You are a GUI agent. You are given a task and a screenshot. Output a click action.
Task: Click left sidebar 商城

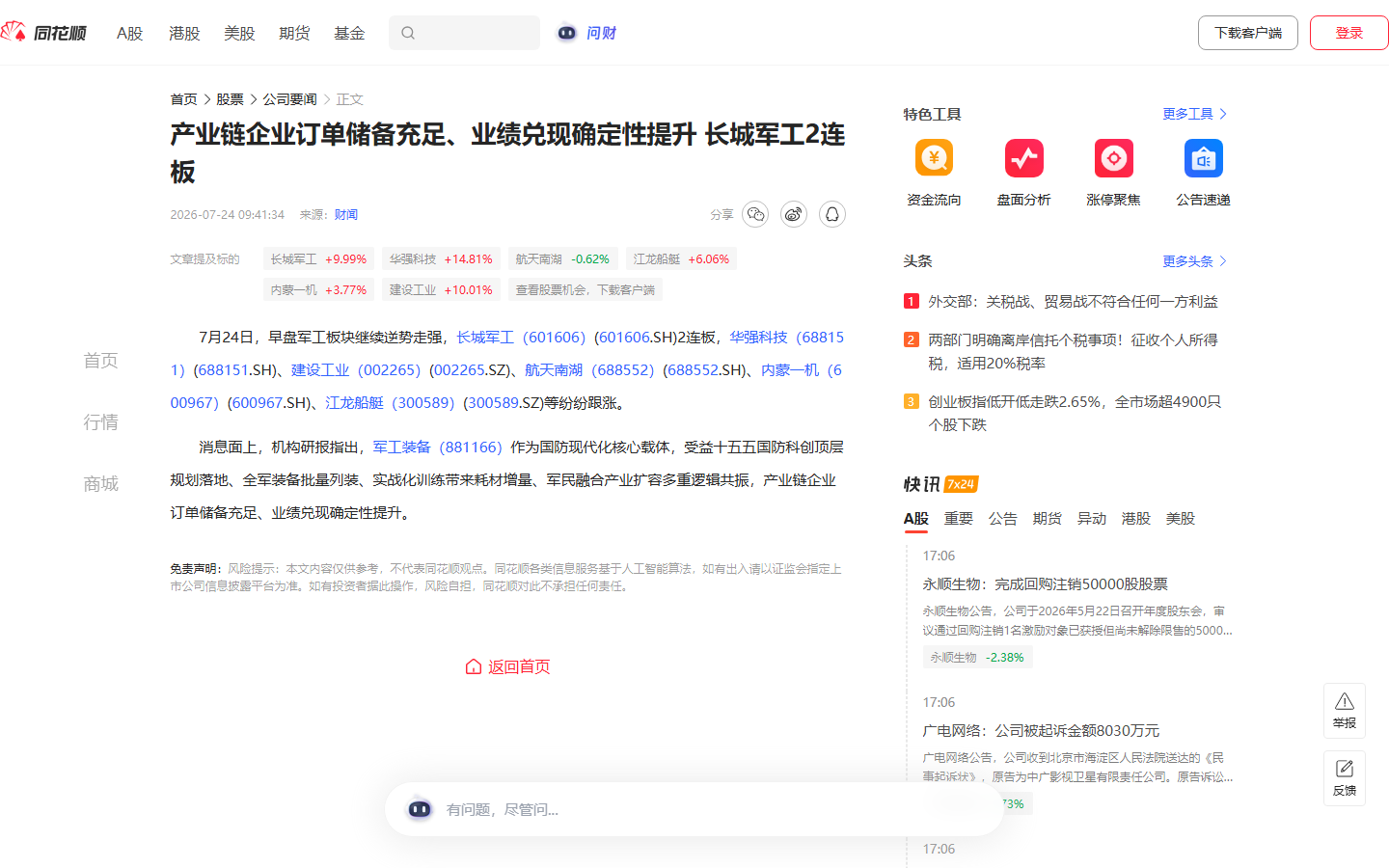pos(100,484)
